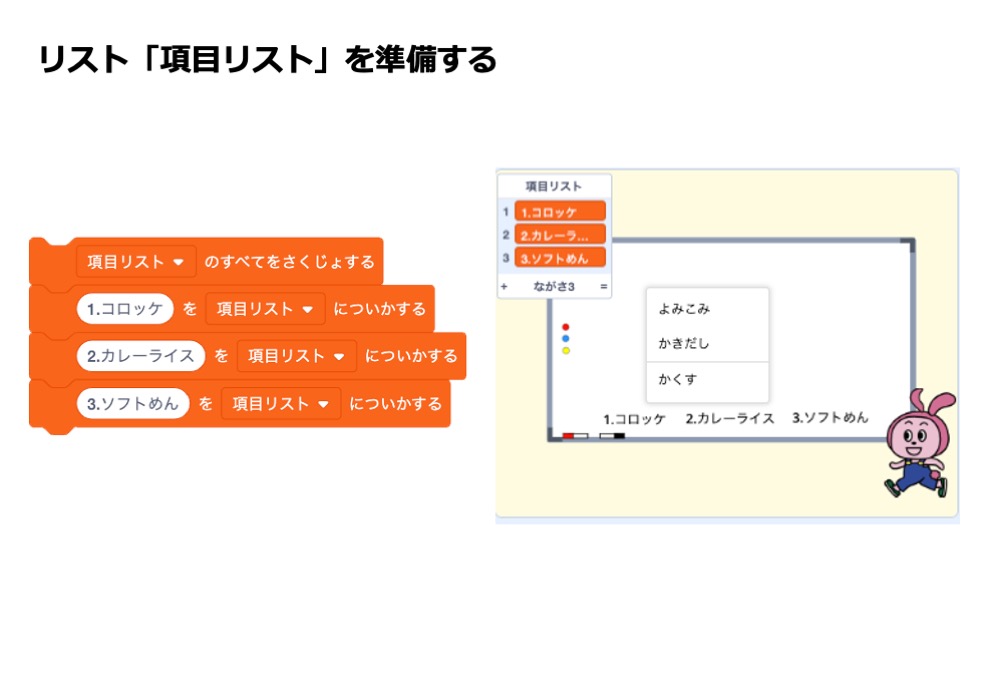
Task: Choose かきだし from the context menu
Action: coord(684,343)
